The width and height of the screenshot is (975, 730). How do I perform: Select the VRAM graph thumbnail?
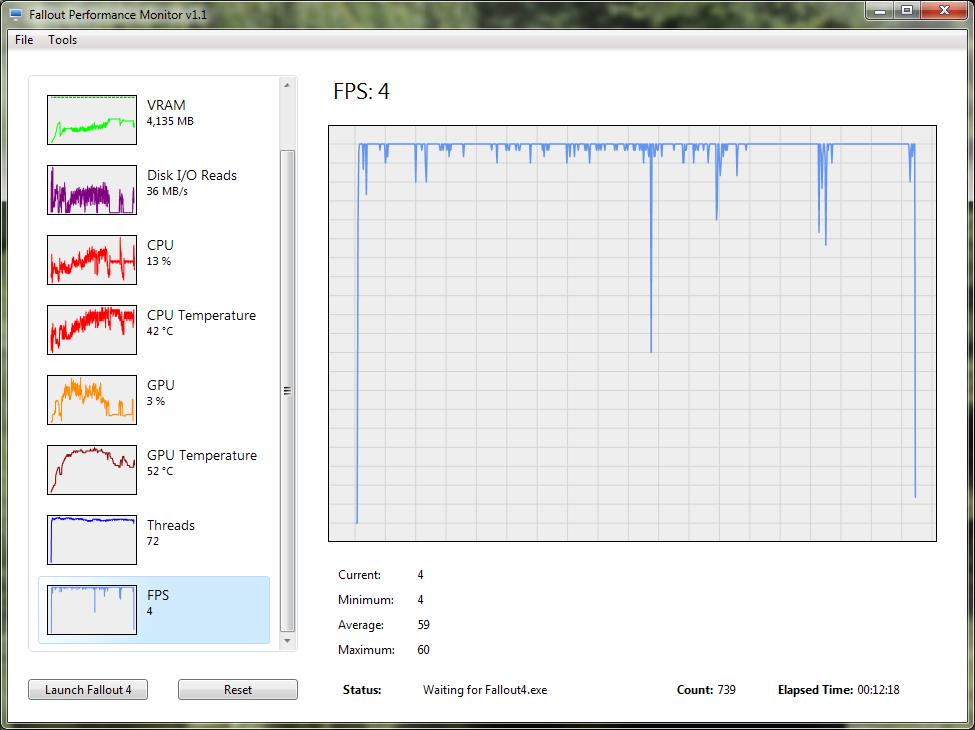[x=92, y=120]
